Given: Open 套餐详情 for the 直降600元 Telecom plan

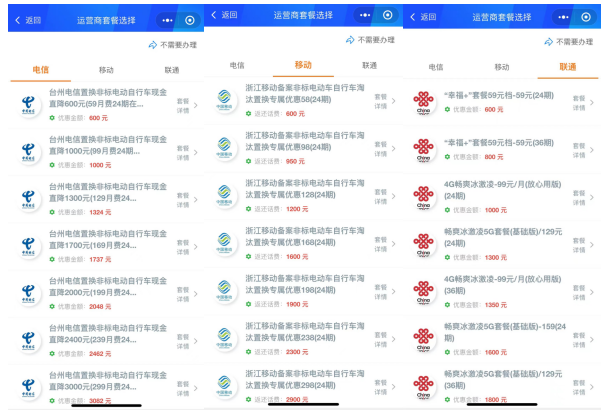Looking at the screenshot, I should point(183,106).
